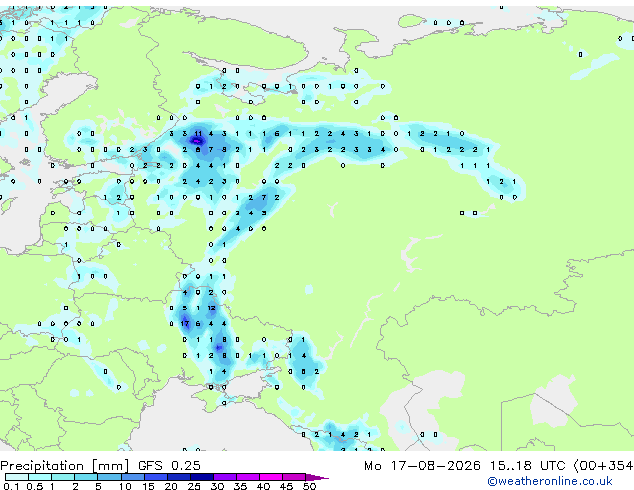This screenshot has height=490, width=634.
Task: Click the '50' legend scale label
Action: 309,486
